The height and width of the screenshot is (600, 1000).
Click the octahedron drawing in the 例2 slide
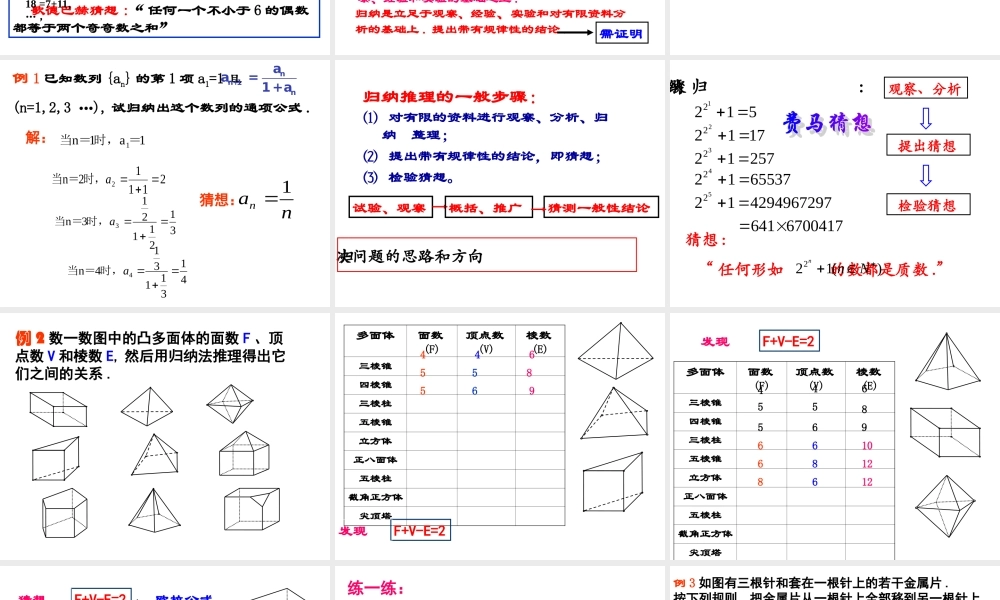coord(230,404)
